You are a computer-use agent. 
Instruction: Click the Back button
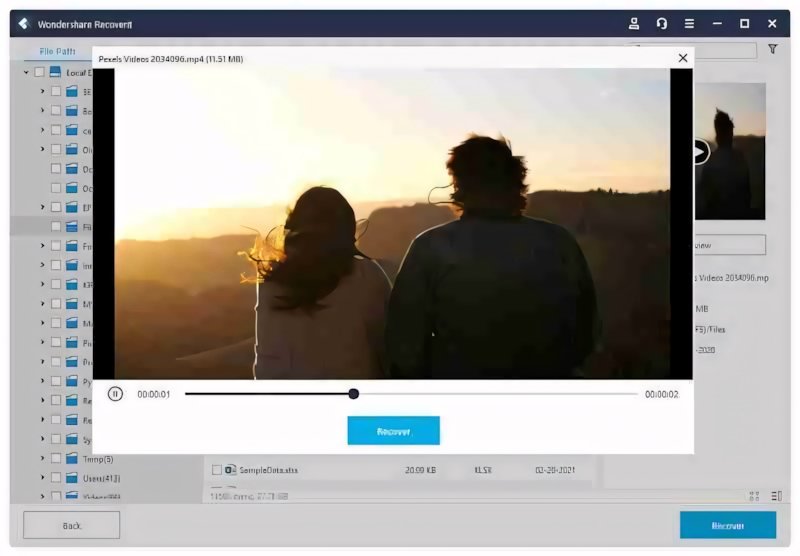pos(71,525)
